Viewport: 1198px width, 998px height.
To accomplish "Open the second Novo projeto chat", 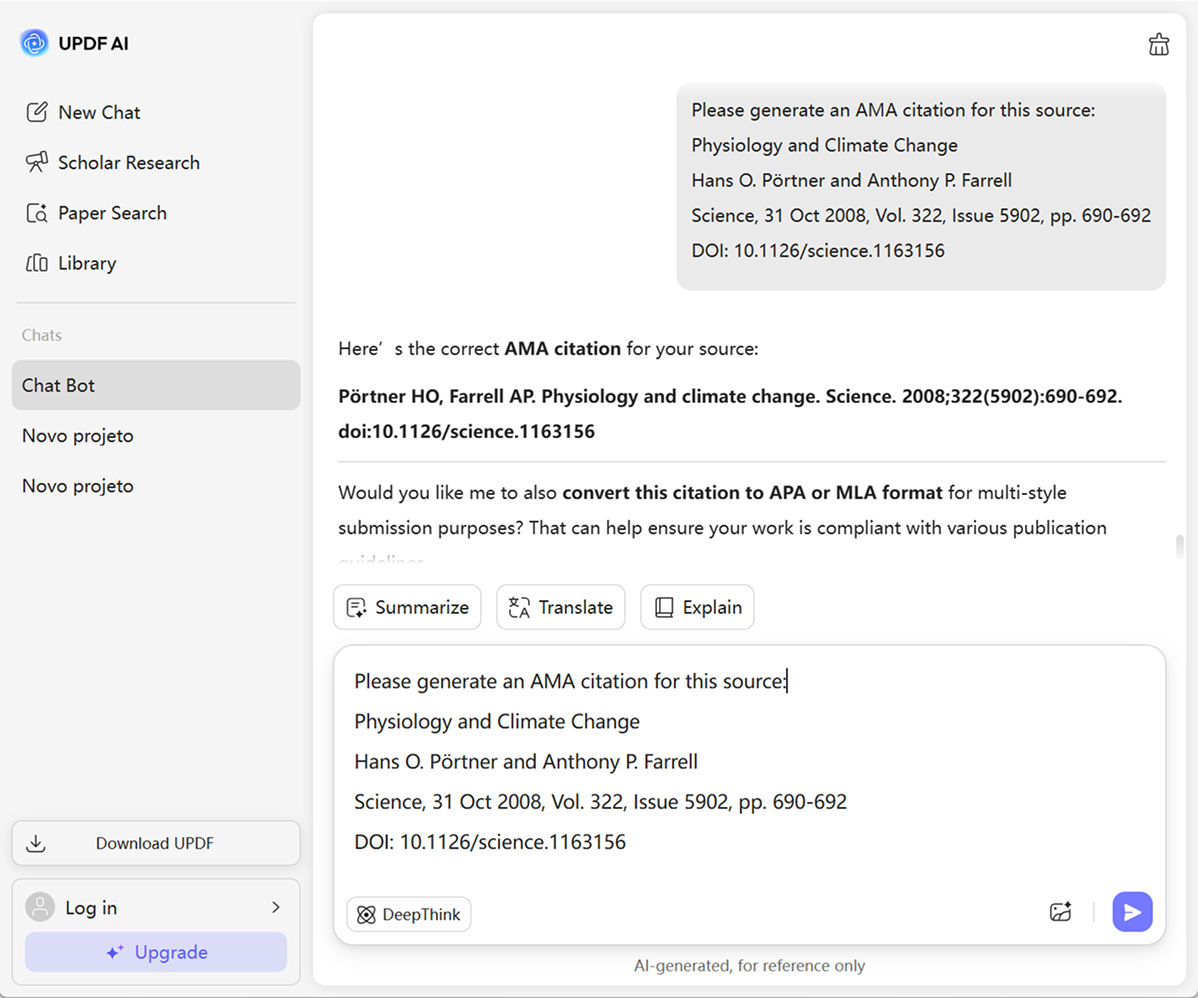I will (78, 486).
